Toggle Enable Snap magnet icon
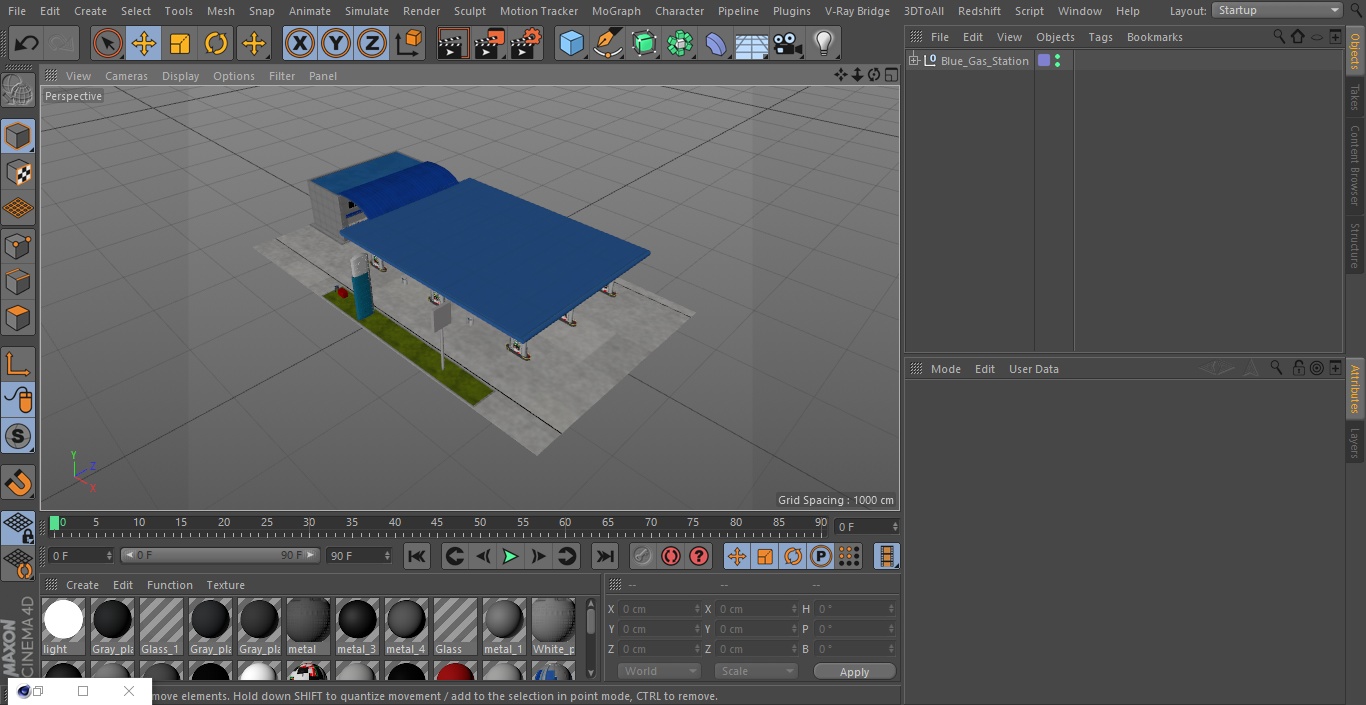 pos(18,483)
